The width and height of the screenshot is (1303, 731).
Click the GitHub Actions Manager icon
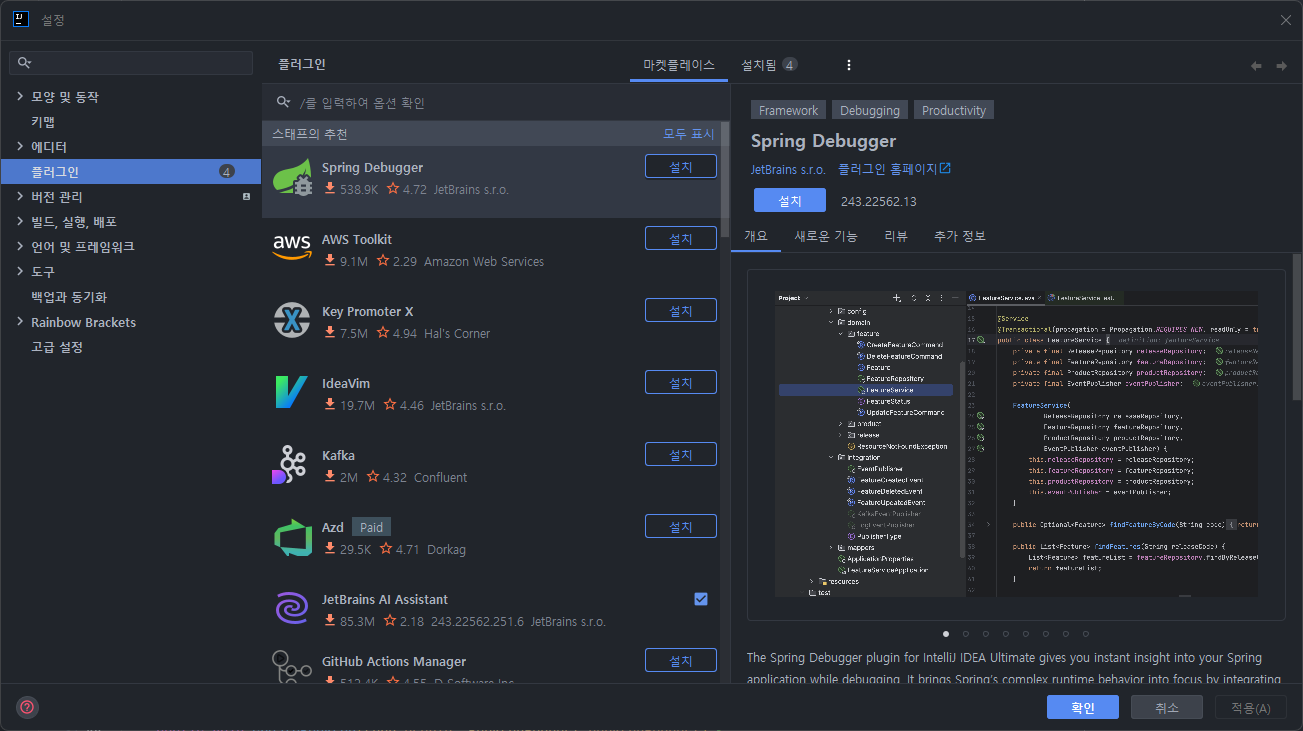pyautogui.click(x=292, y=668)
